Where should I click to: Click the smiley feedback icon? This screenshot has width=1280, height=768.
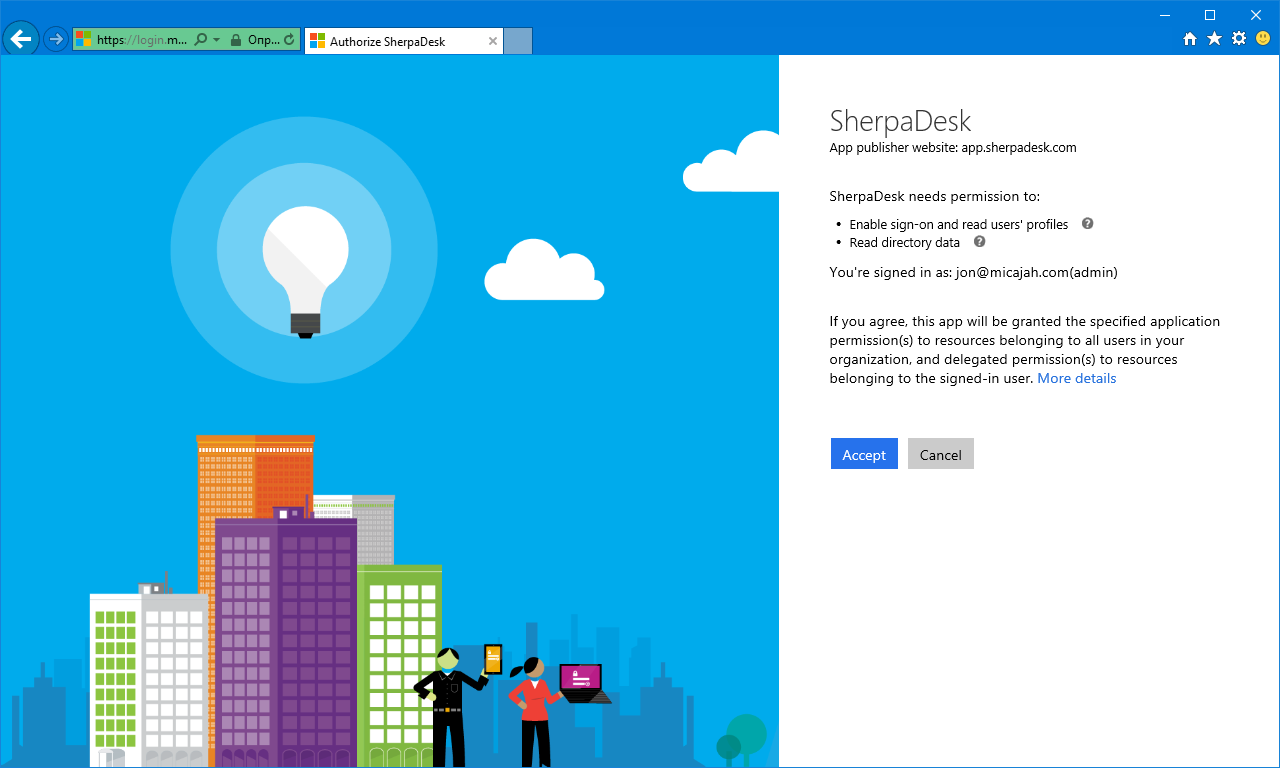point(1262,39)
